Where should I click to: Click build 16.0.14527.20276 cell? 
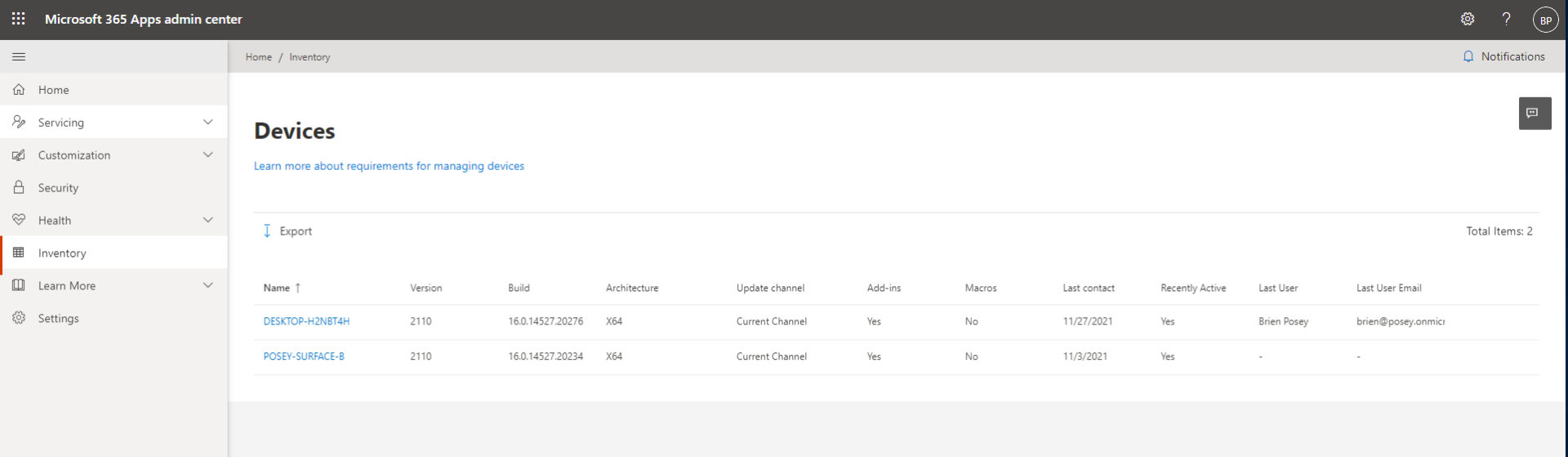(x=546, y=321)
